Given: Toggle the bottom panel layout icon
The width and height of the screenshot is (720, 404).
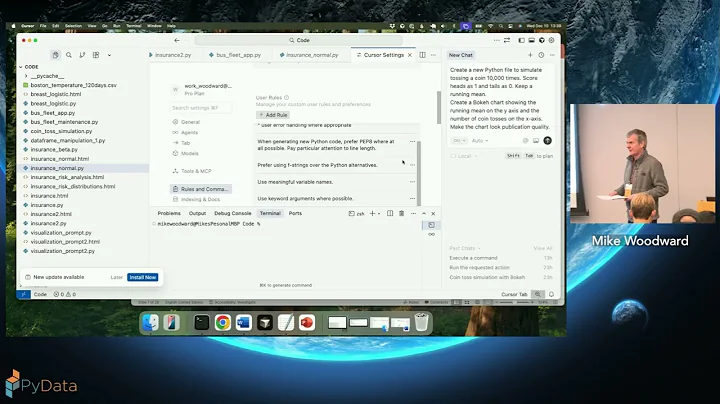Looking at the screenshot, I should coord(531,40).
